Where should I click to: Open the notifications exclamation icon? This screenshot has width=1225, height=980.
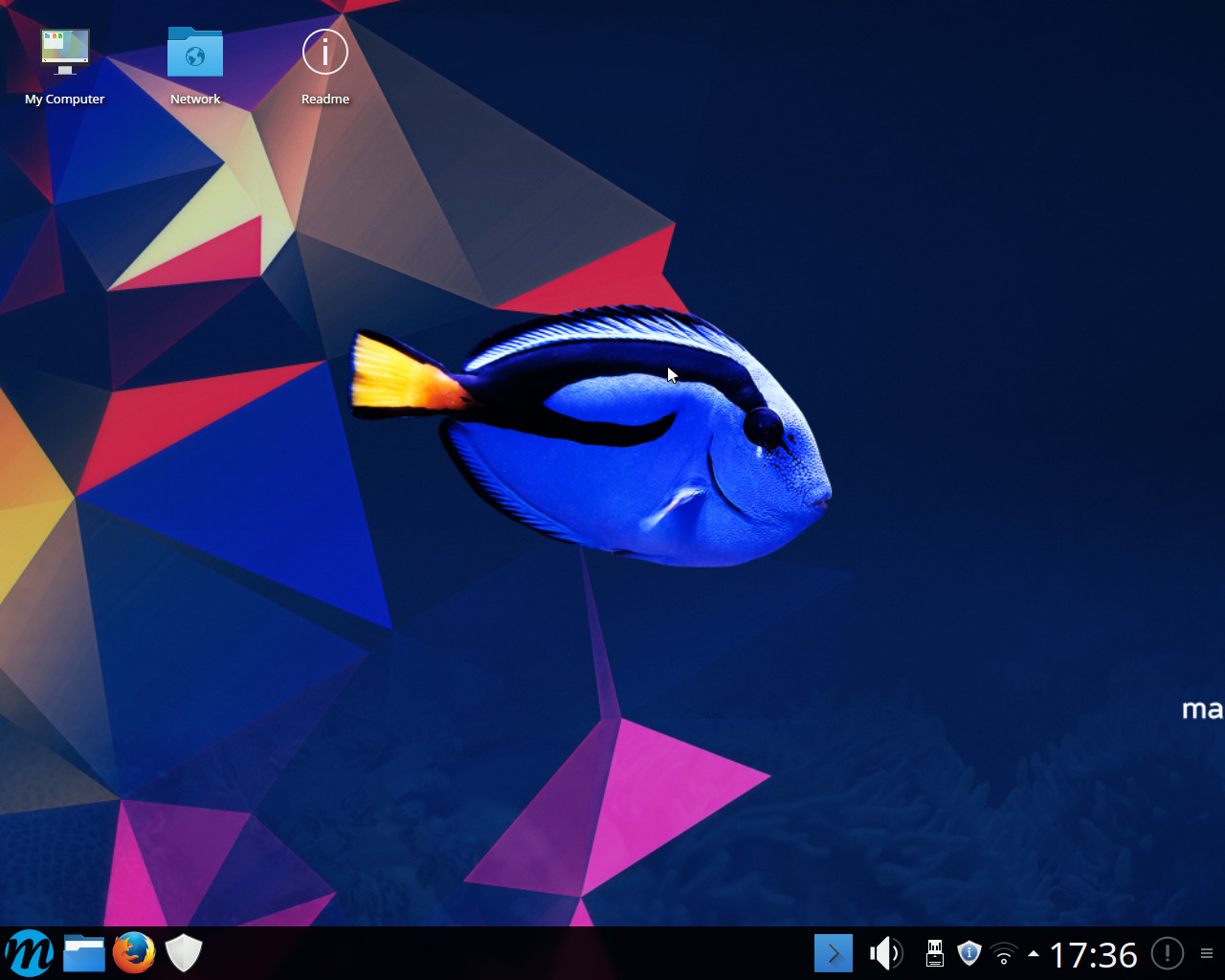coord(1168,953)
